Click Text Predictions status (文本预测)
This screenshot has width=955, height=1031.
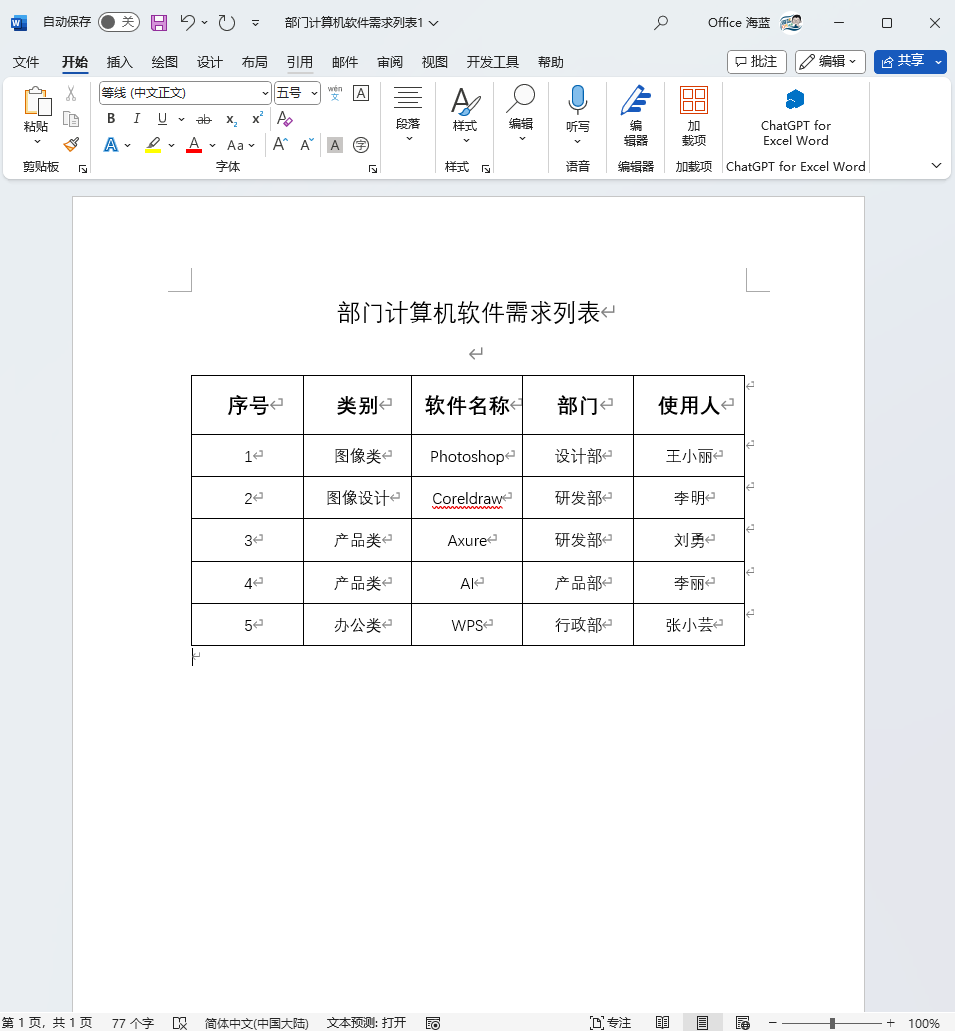pyautogui.click(x=366, y=1022)
